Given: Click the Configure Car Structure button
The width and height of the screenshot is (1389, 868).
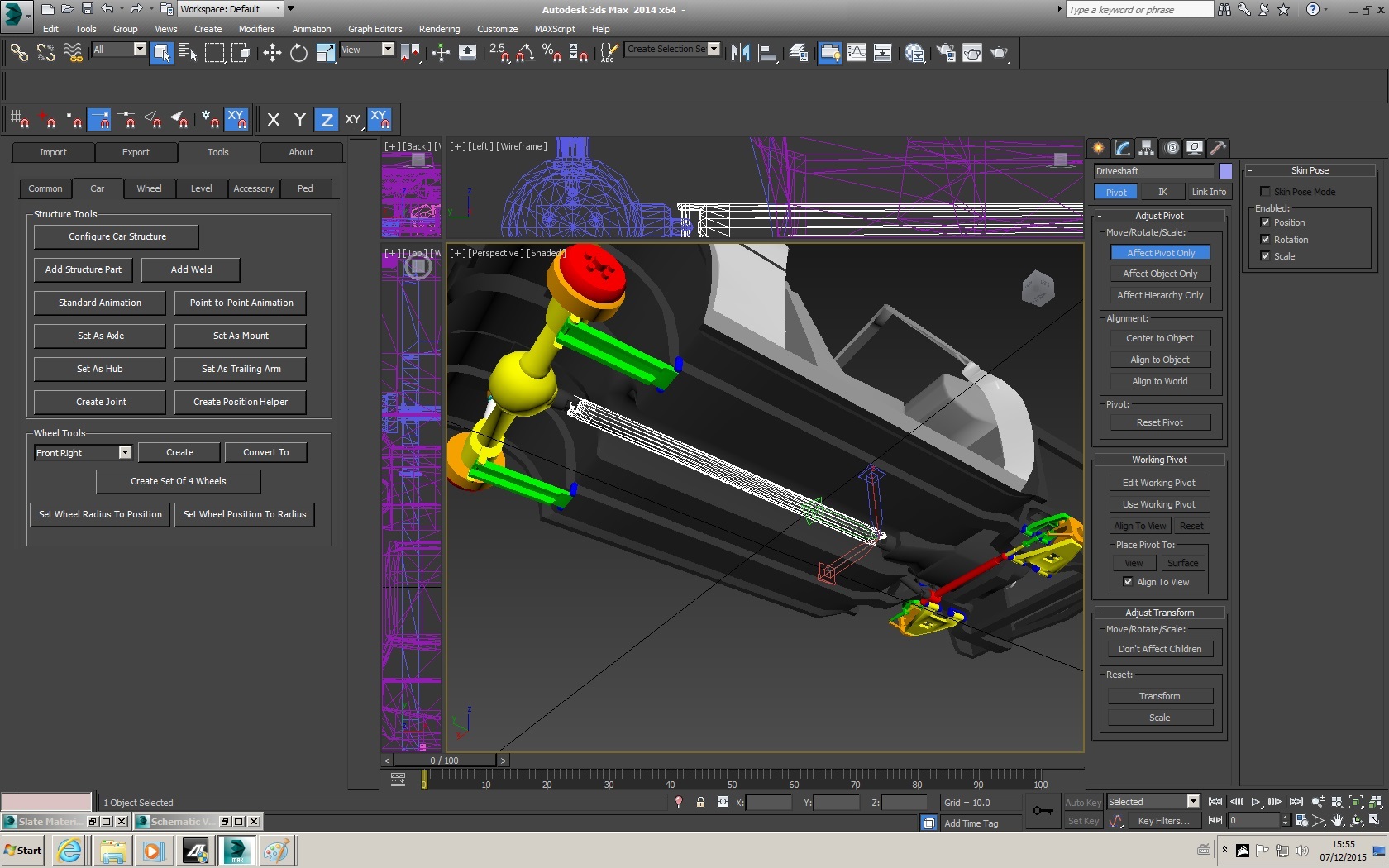Looking at the screenshot, I should click(117, 236).
